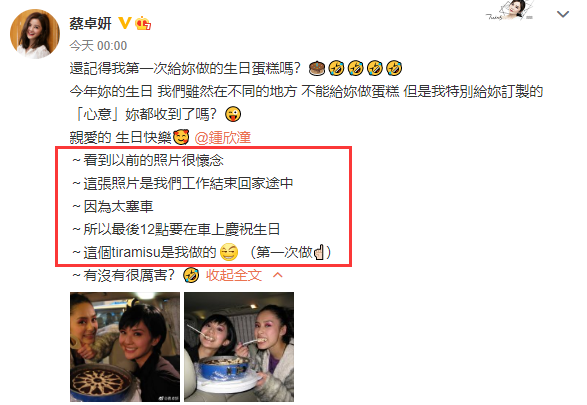
Task: Click the profile avatar of 蔡卓妍
Action: point(35,34)
